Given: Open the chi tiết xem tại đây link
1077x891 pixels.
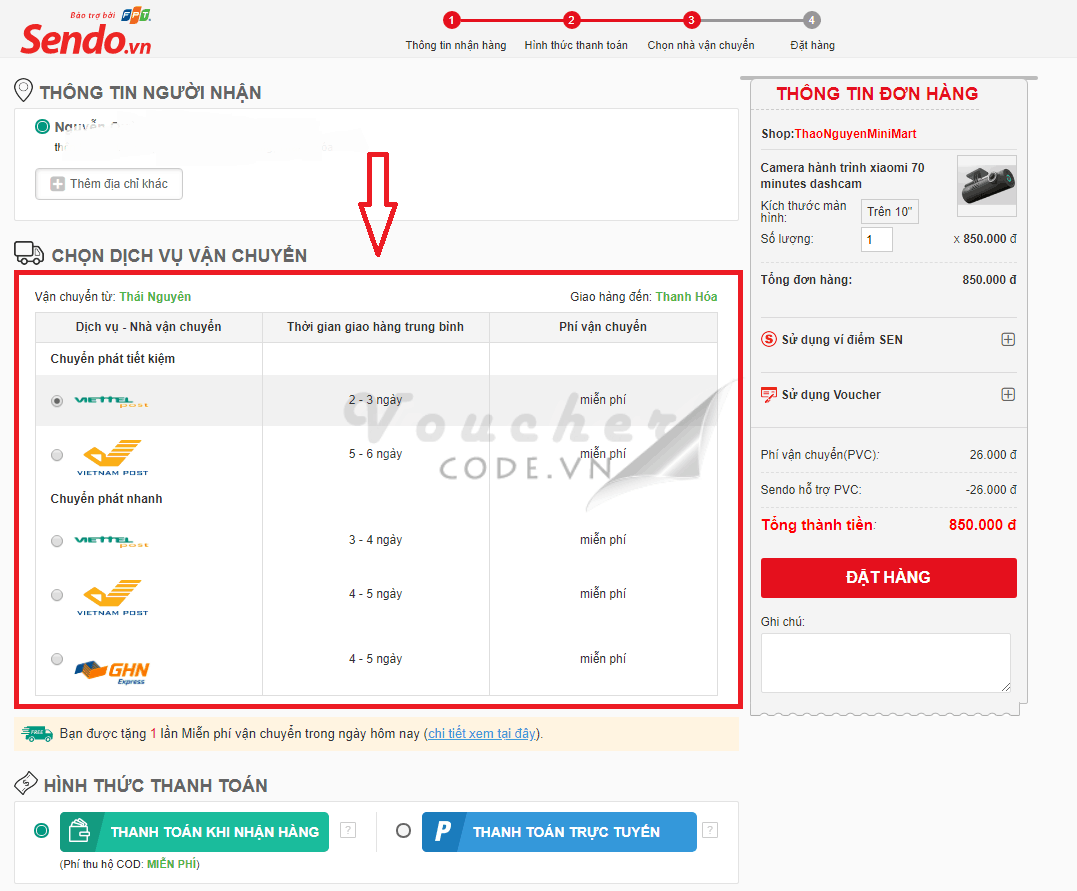Looking at the screenshot, I should tap(481, 734).
